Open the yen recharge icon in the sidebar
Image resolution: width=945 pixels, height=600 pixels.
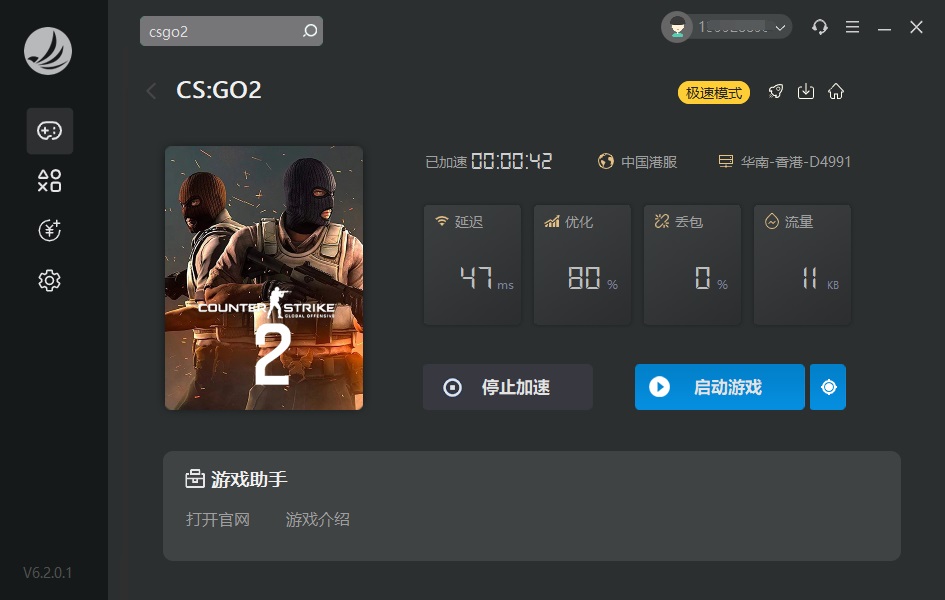(49, 230)
